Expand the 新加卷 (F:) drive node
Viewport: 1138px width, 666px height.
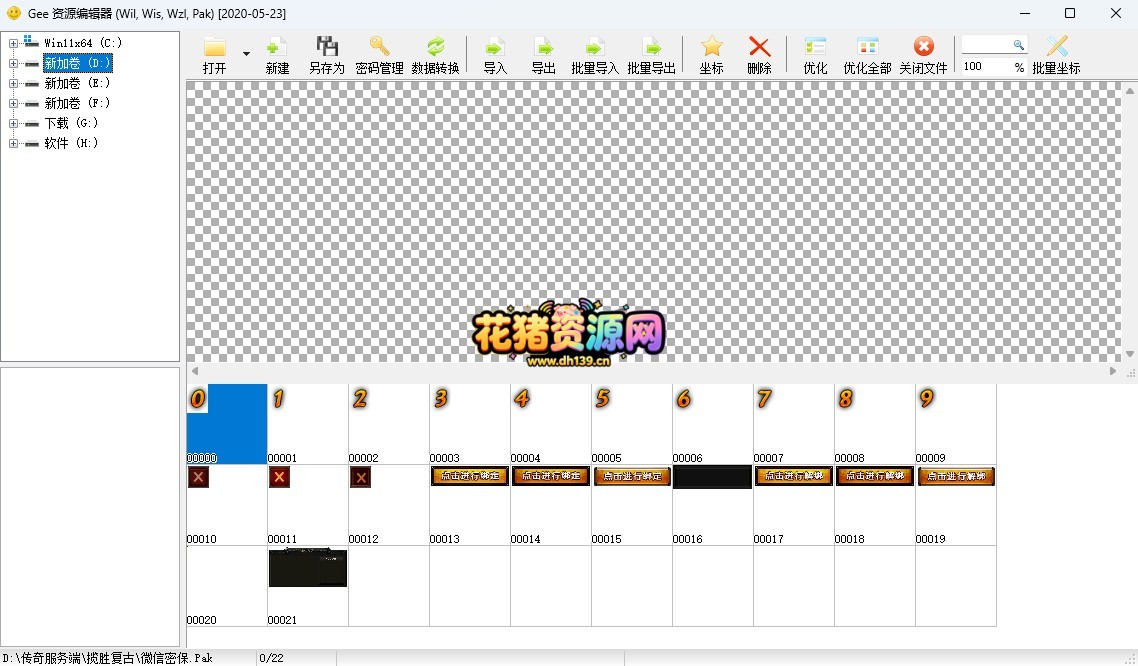pos(13,103)
